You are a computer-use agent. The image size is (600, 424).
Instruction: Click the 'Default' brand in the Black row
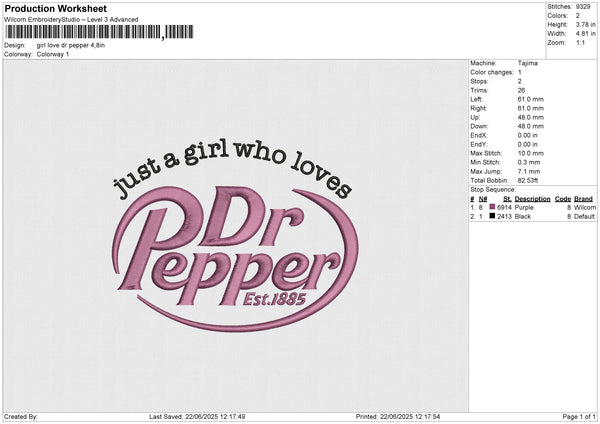(584, 217)
